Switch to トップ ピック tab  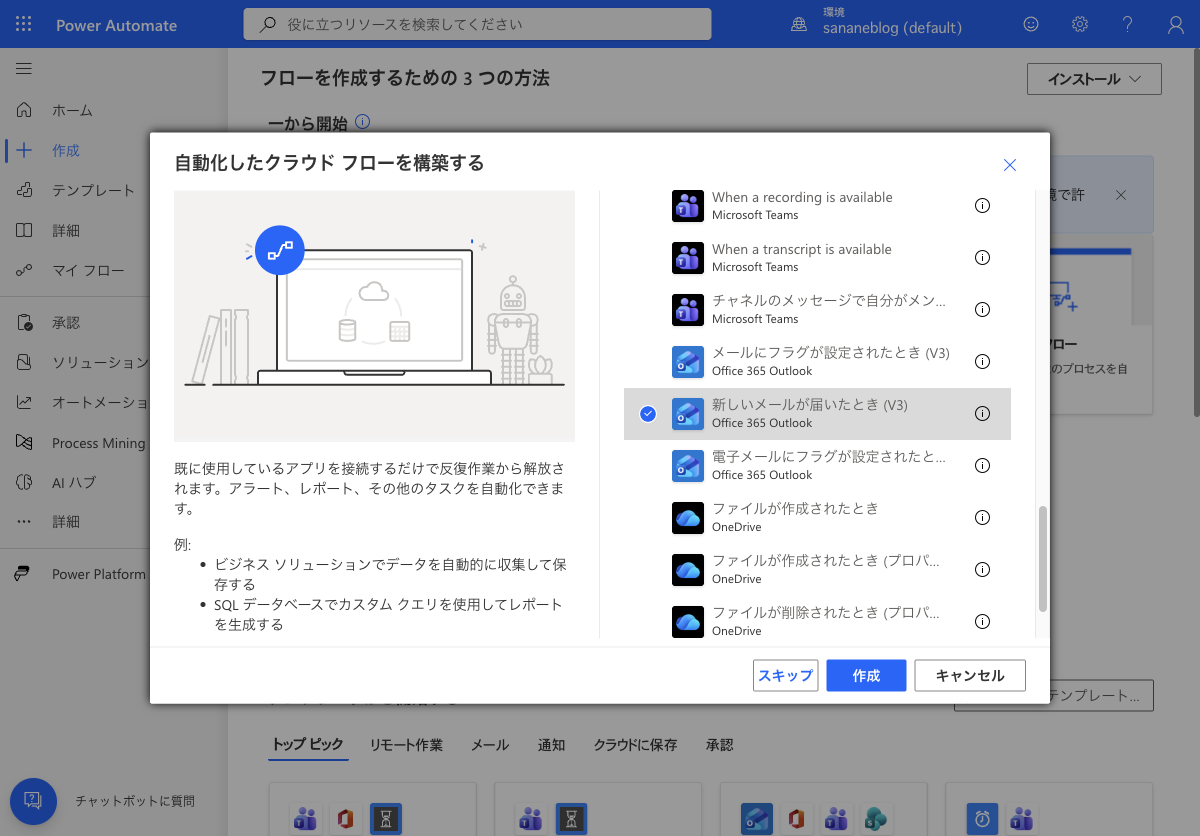point(308,745)
